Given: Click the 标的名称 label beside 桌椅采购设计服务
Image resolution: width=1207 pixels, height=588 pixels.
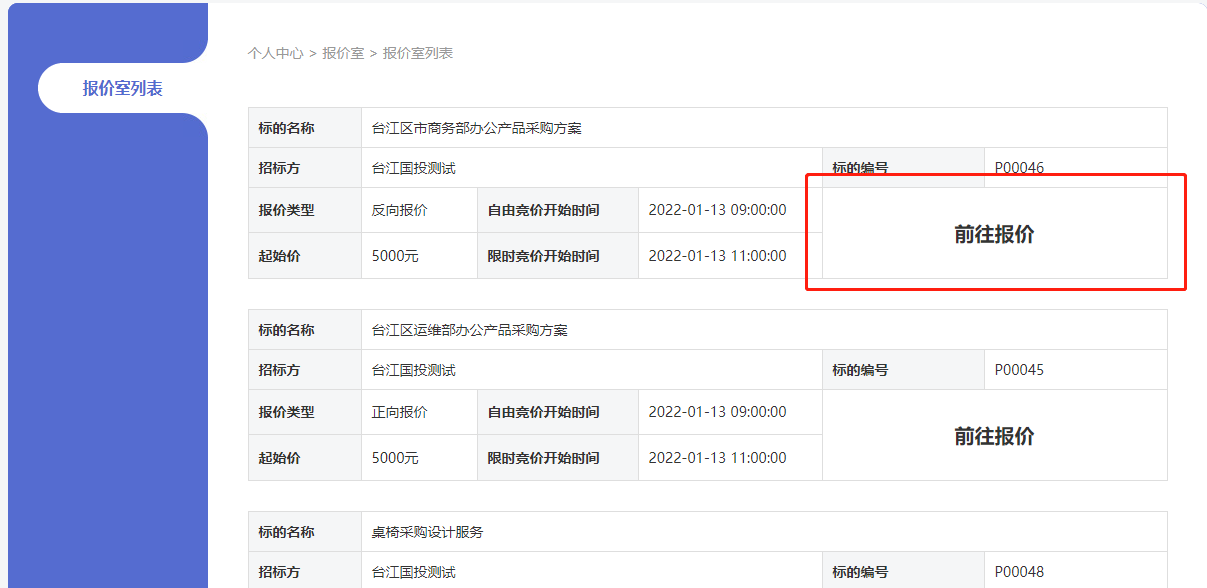Looking at the screenshot, I should coord(286,532).
